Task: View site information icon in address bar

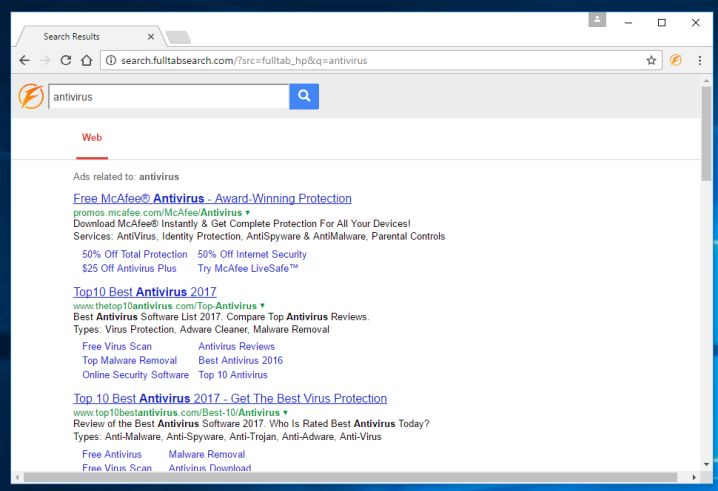Action: click(111, 60)
